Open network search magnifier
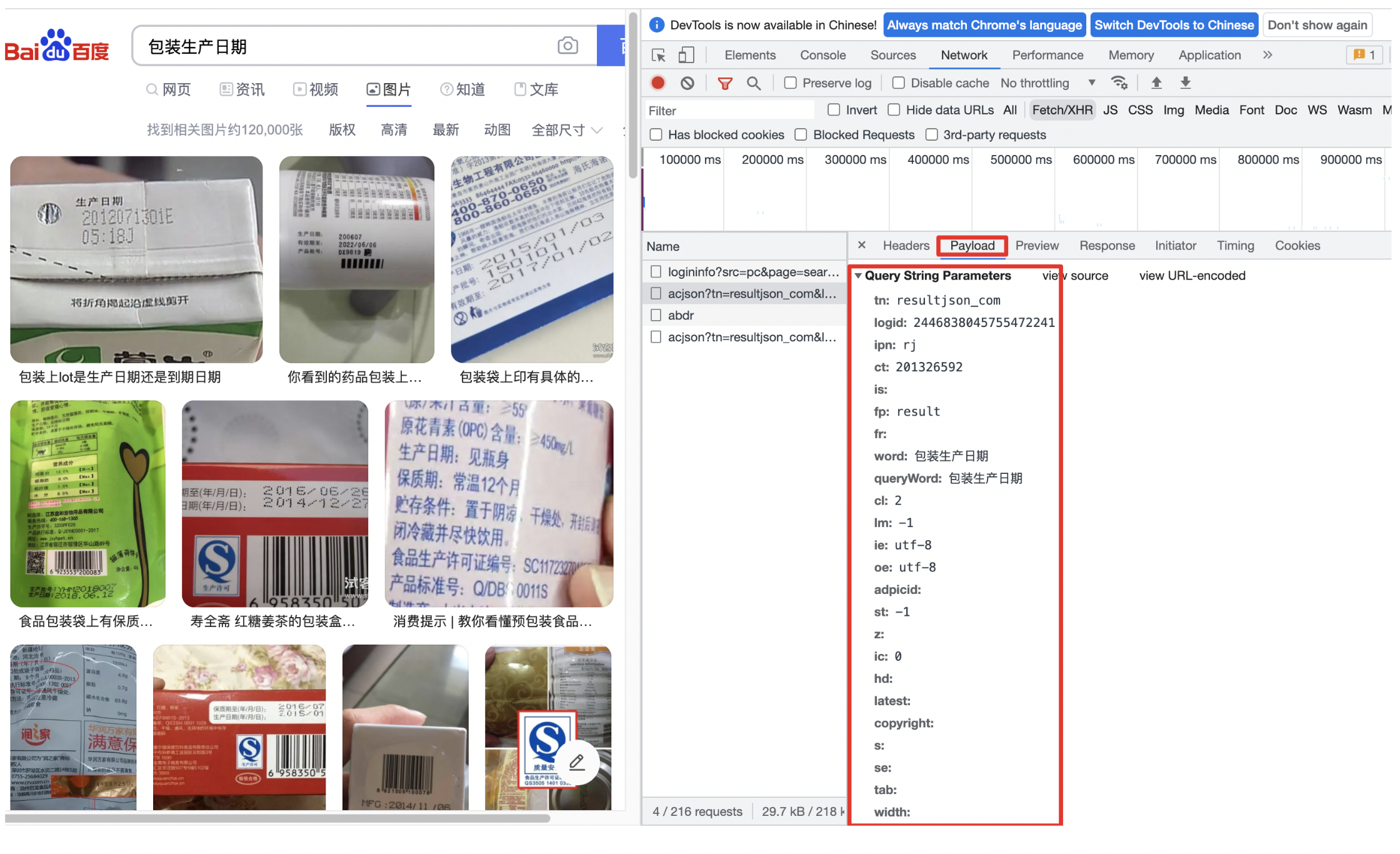 (x=753, y=83)
